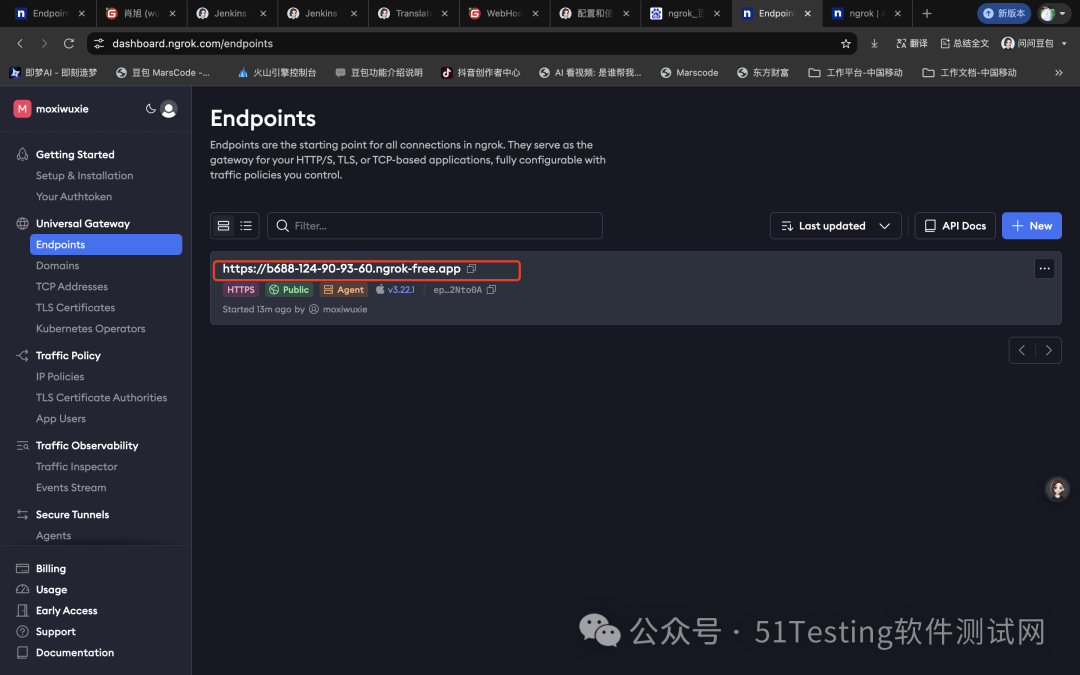Open App Users page

click(x=61, y=419)
